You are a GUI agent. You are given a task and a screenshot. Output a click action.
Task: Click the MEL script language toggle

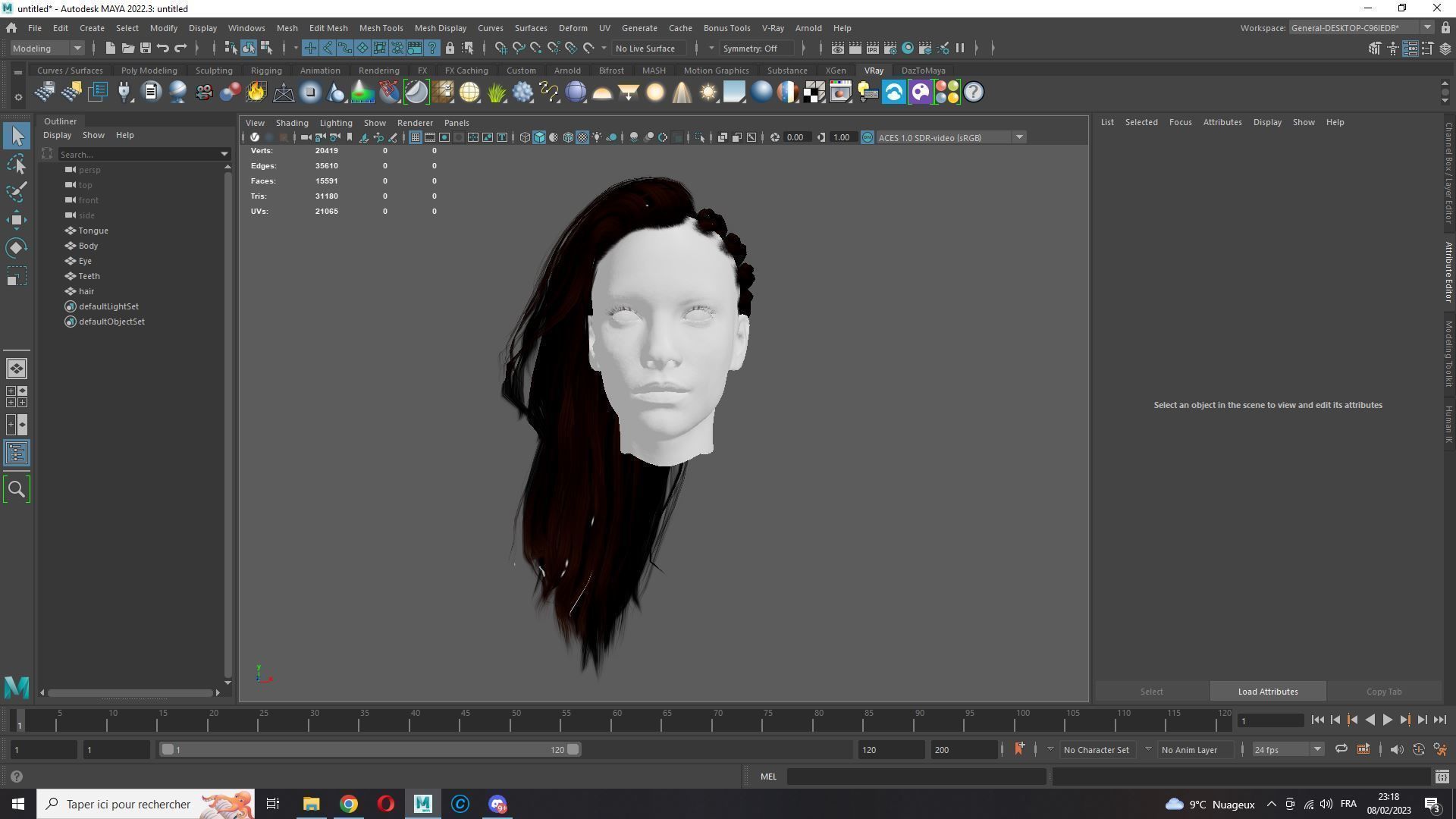coord(768,777)
